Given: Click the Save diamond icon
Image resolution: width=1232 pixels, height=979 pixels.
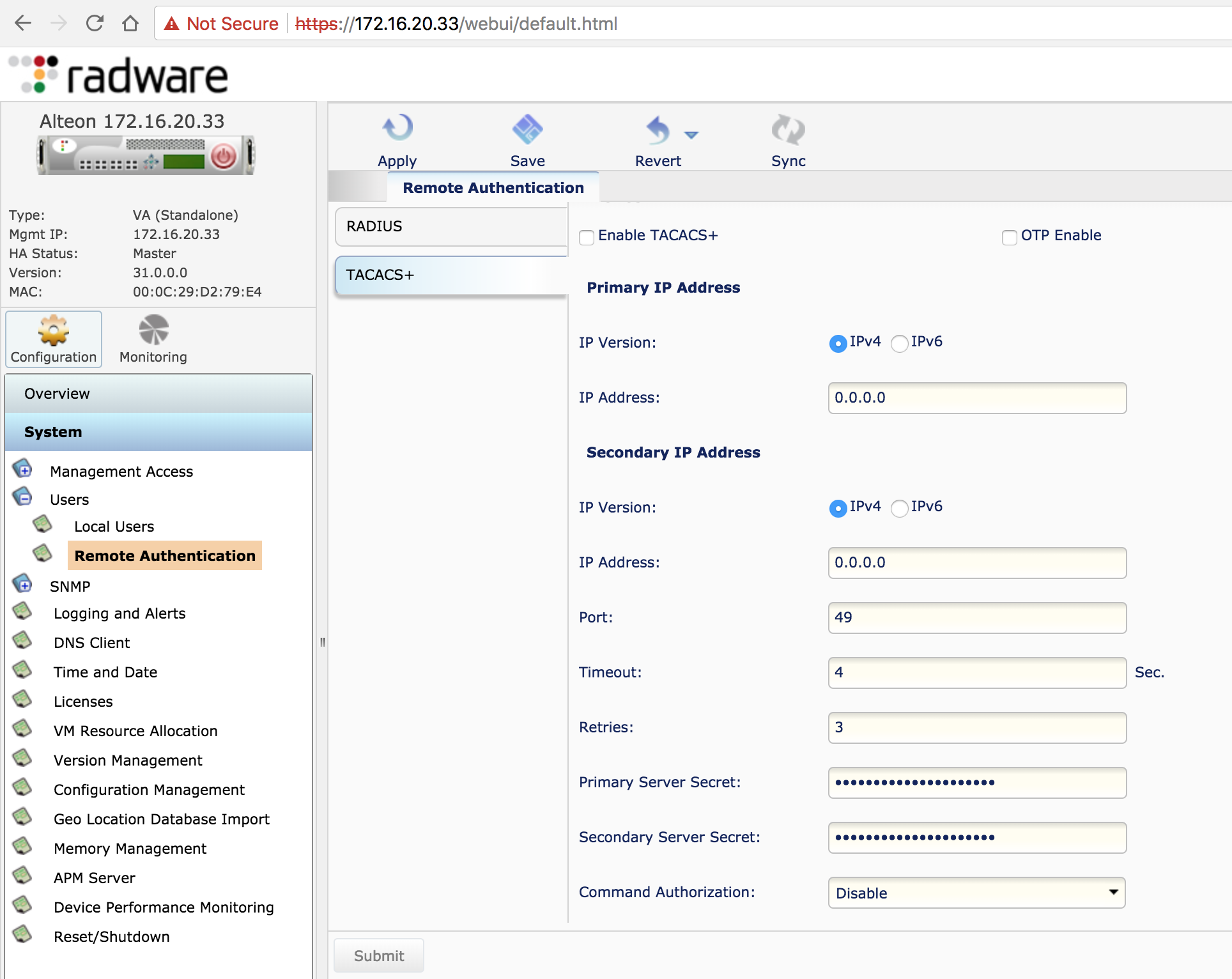Looking at the screenshot, I should pos(527,128).
